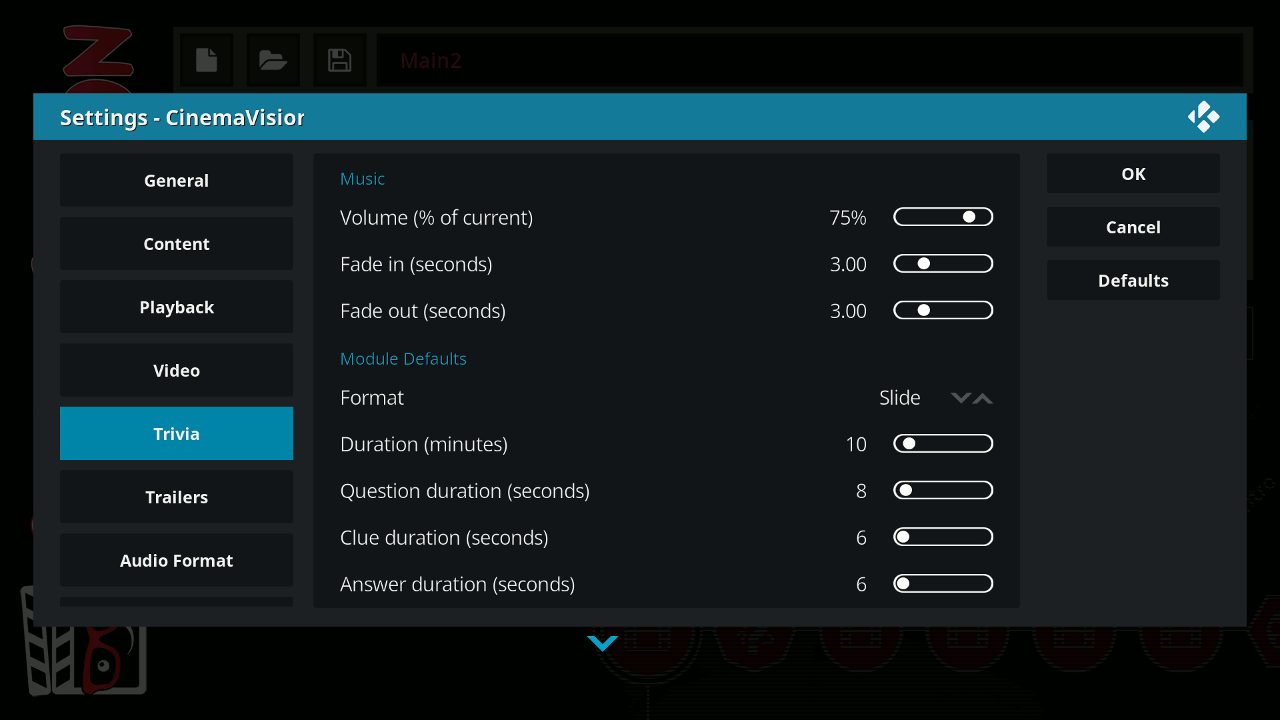Open the General settings category

click(x=176, y=181)
